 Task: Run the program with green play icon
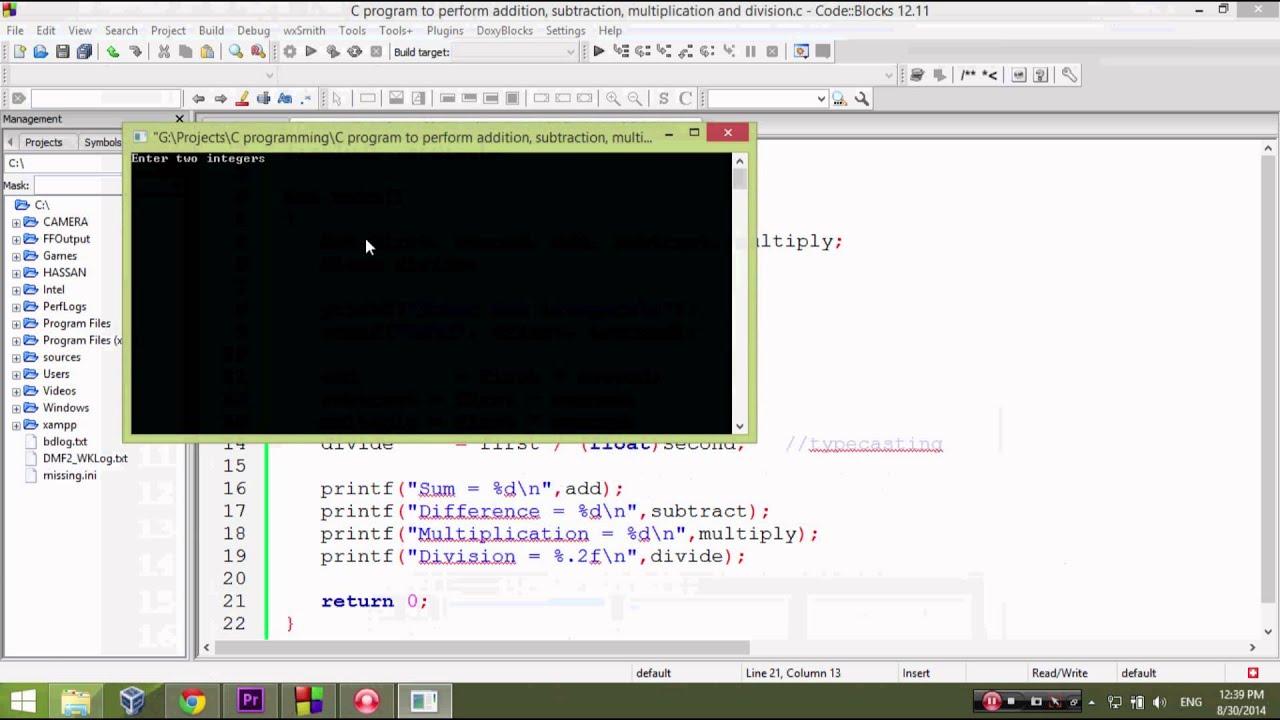(x=311, y=52)
